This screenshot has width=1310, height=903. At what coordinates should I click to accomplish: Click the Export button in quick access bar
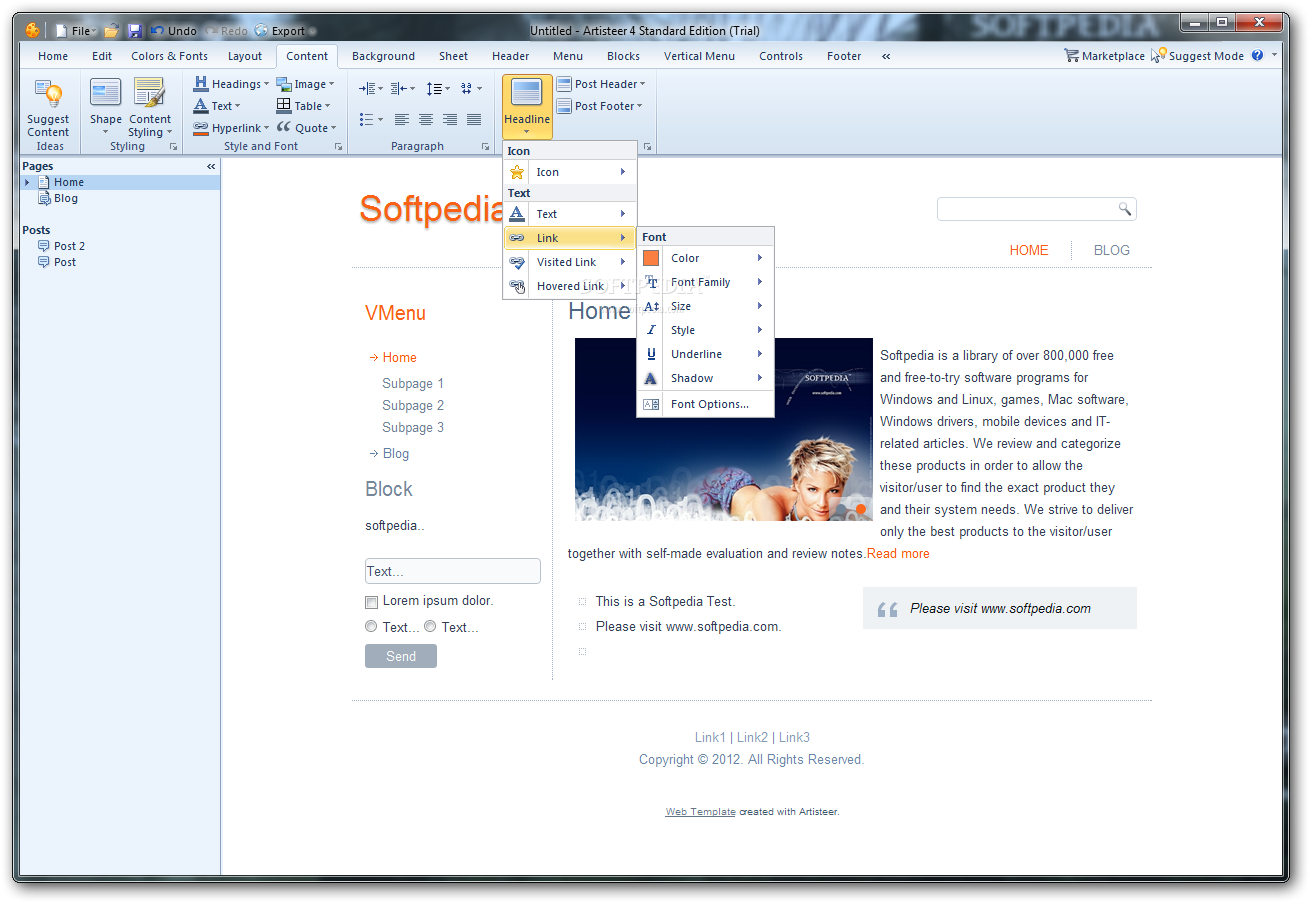pyautogui.click(x=280, y=31)
